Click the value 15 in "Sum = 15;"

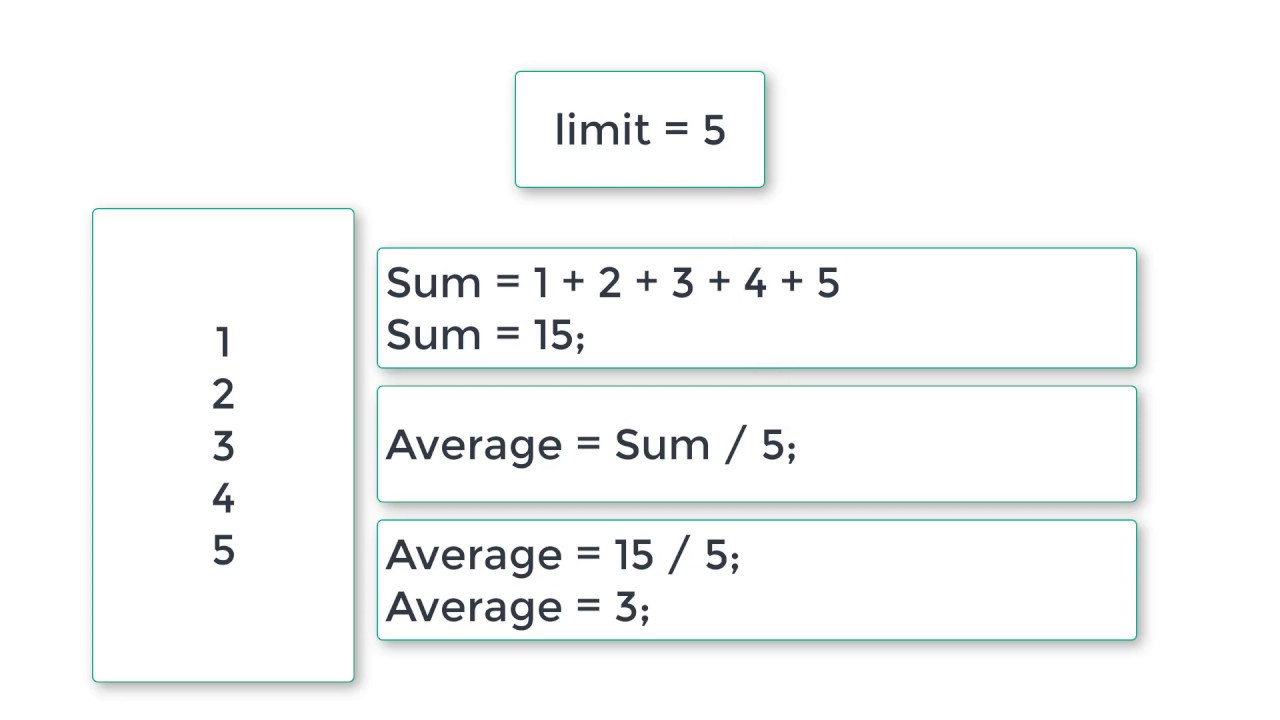[552, 335]
